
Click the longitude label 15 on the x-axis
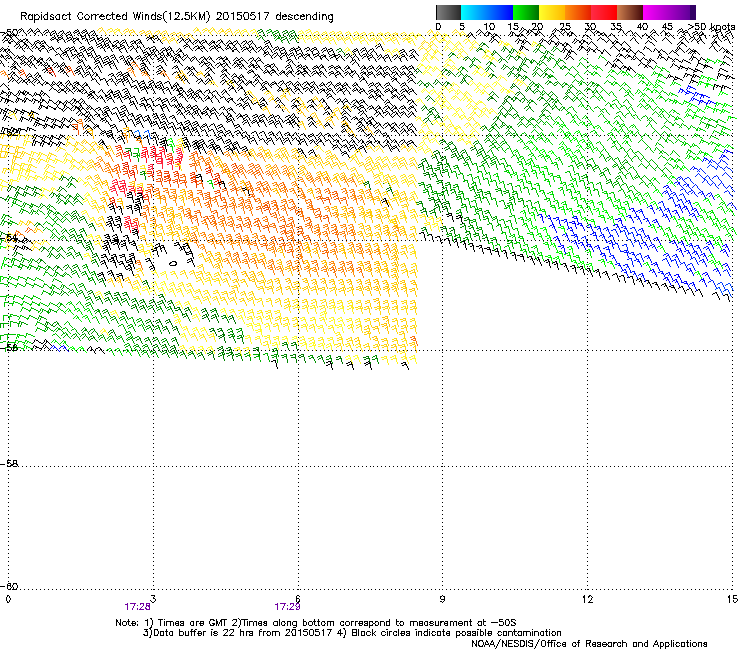click(732, 599)
